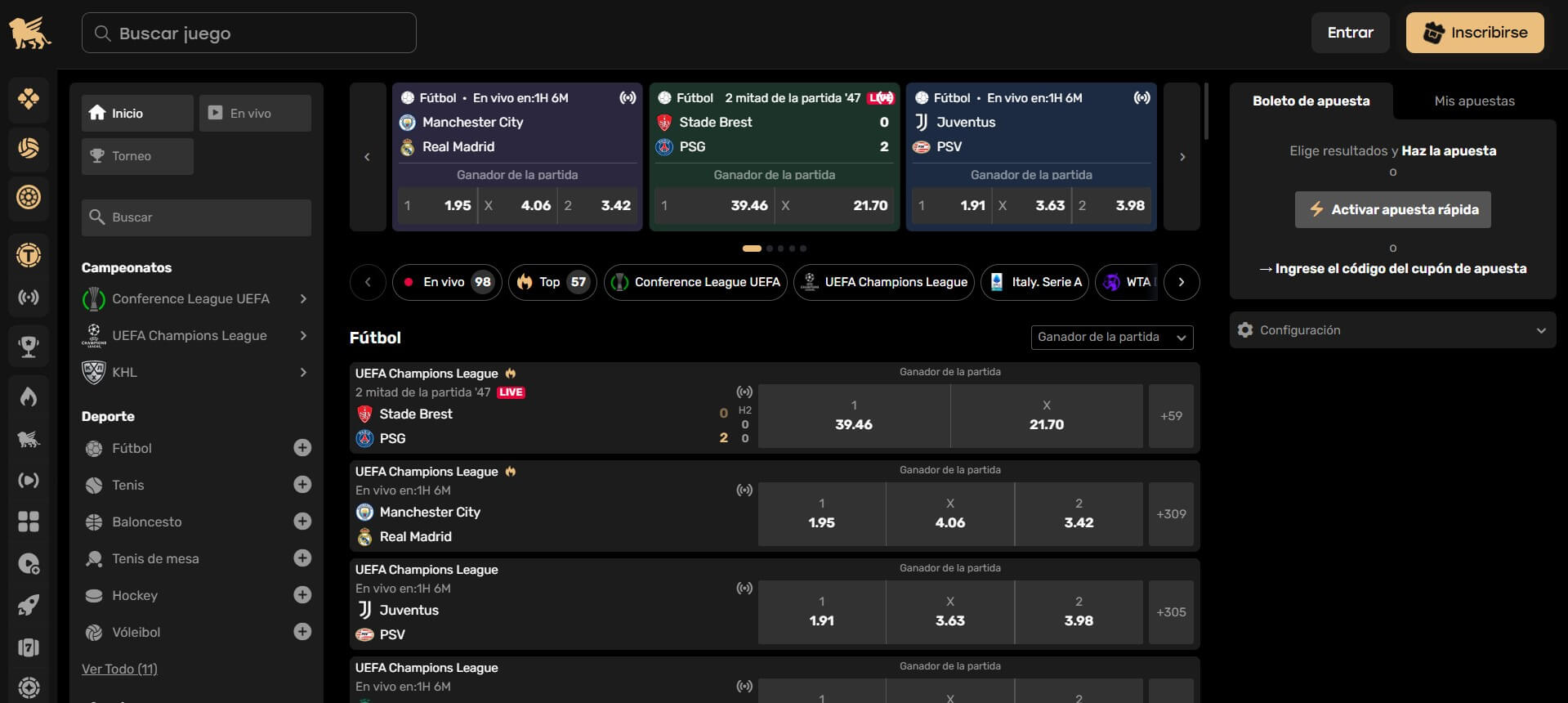Bet 1.95 on Manchester City in match list
This screenshot has height=703, width=1568.
point(821,514)
